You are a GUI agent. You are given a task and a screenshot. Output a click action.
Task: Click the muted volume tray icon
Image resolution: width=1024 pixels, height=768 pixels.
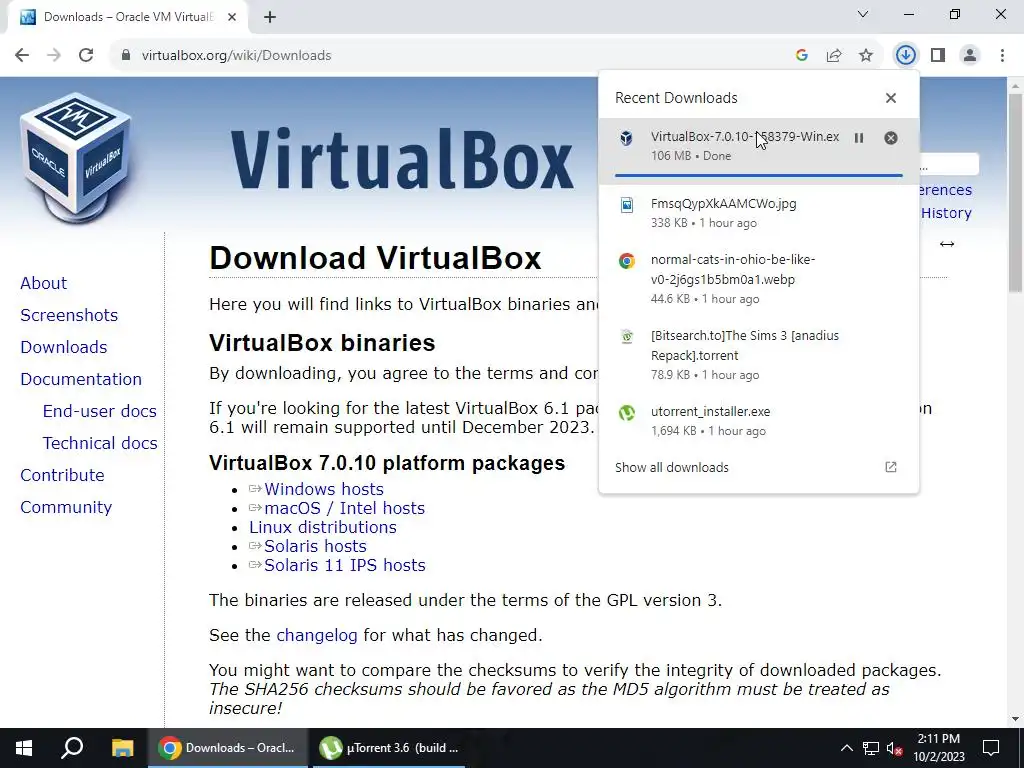tap(895, 748)
